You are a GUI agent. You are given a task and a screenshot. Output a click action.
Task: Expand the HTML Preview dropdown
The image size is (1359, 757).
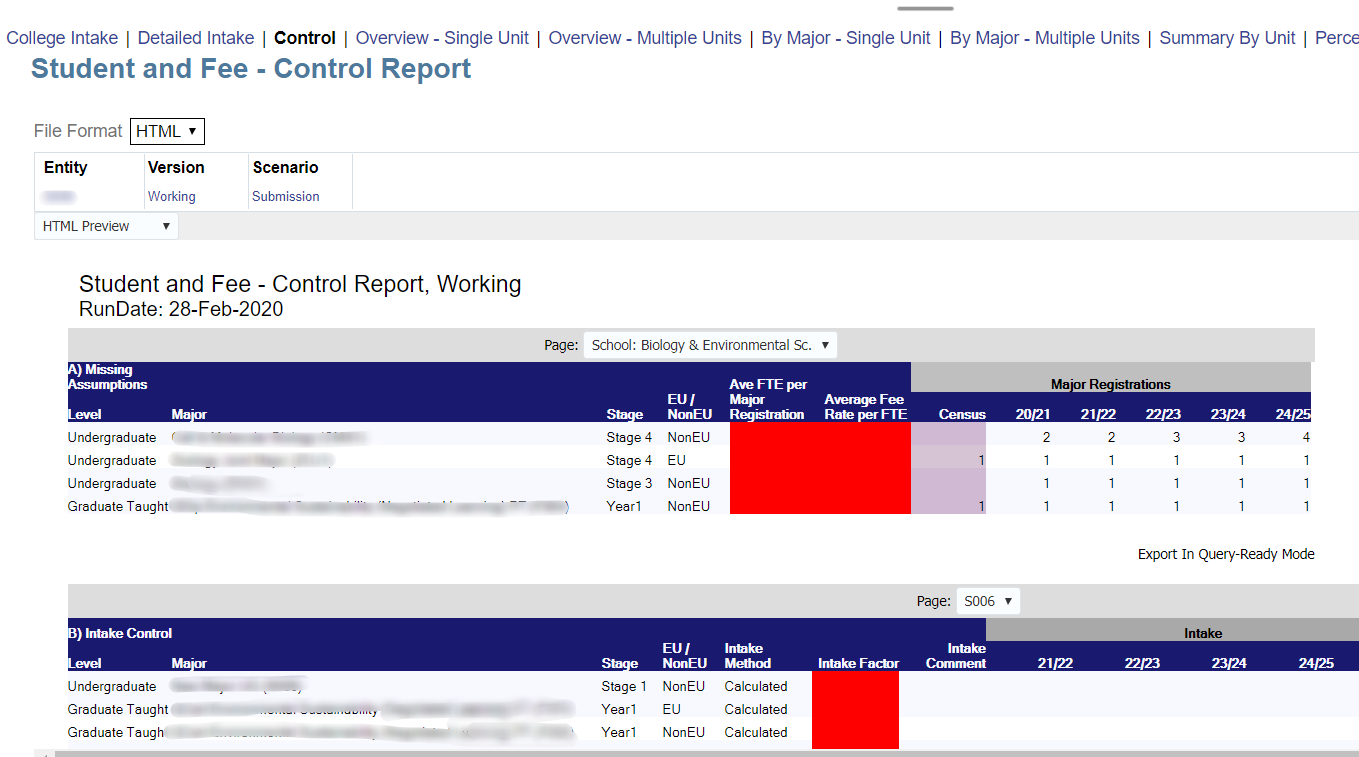[106, 226]
